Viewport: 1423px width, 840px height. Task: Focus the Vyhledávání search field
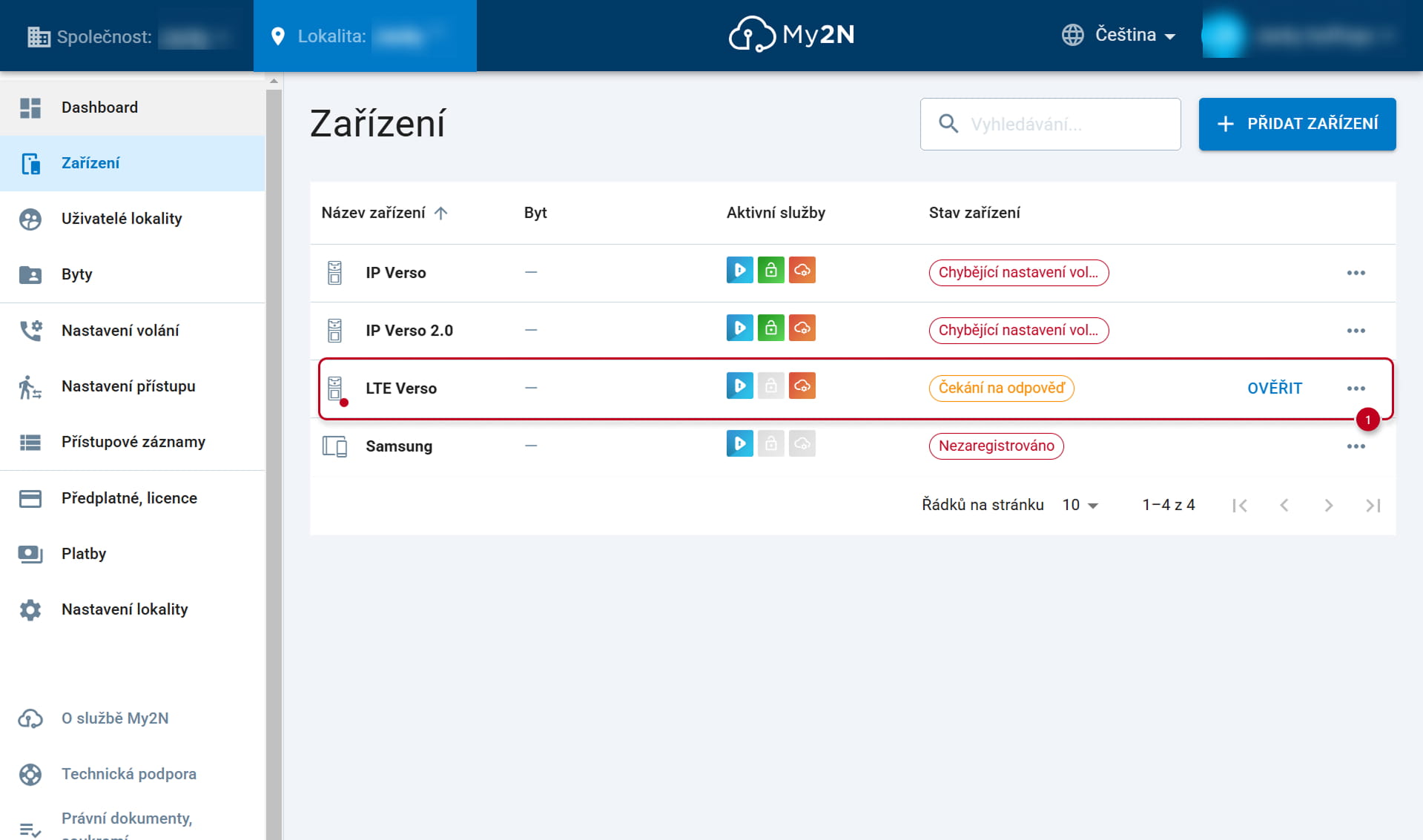pyautogui.click(x=1050, y=124)
